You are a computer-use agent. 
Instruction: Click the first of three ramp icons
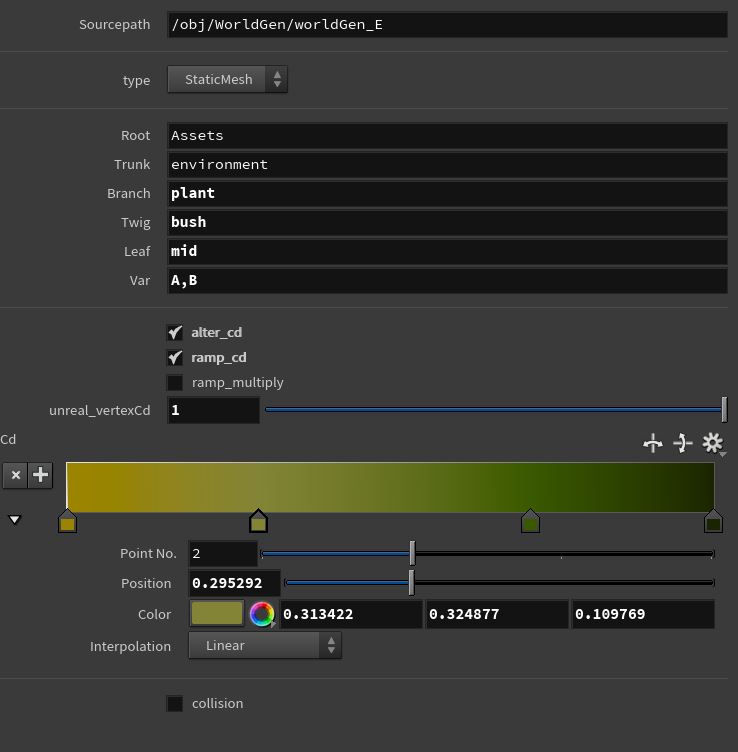pyautogui.click(x=653, y=443)
